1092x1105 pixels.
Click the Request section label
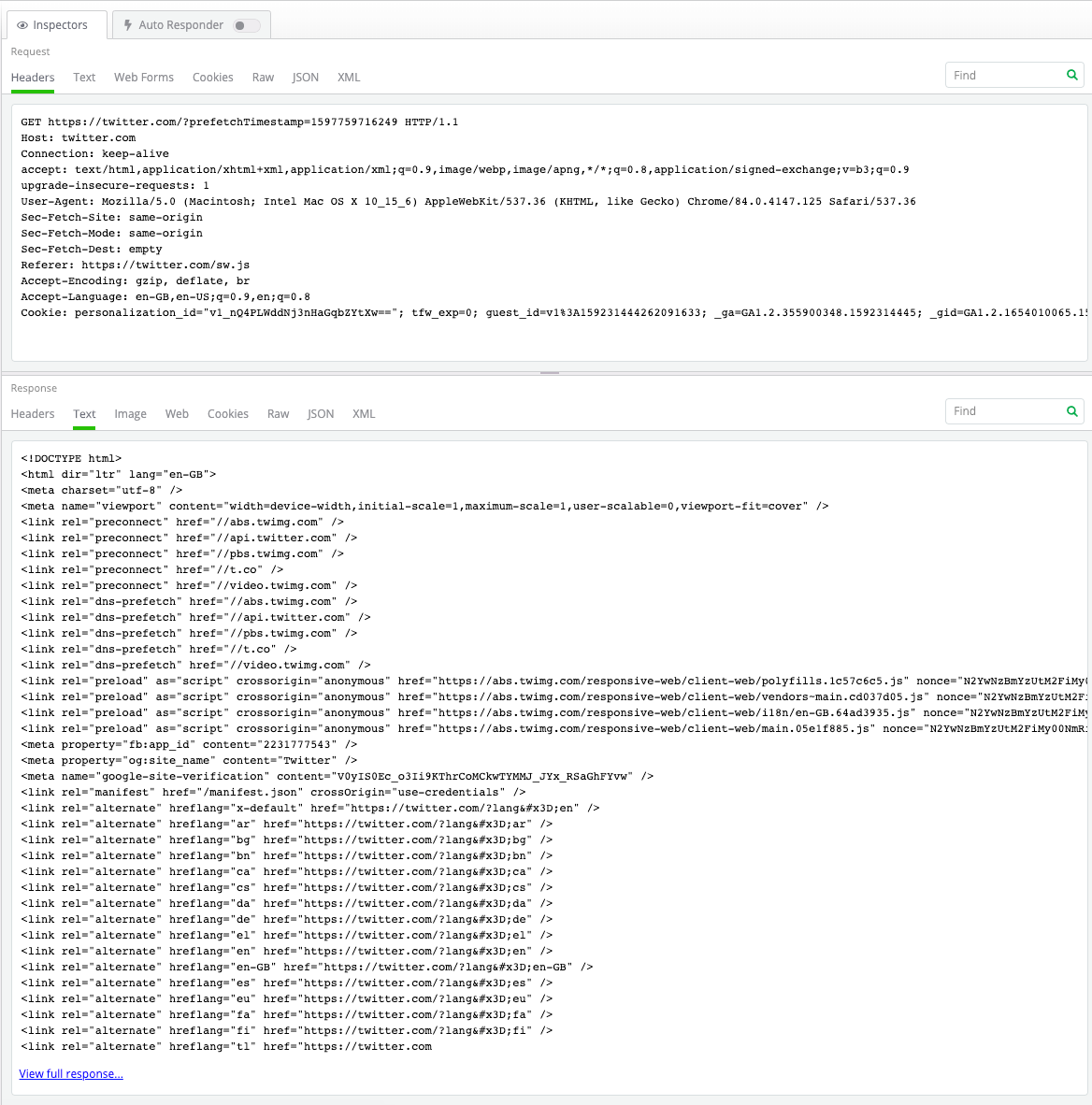pyautogui.click(x=30, y=51)
